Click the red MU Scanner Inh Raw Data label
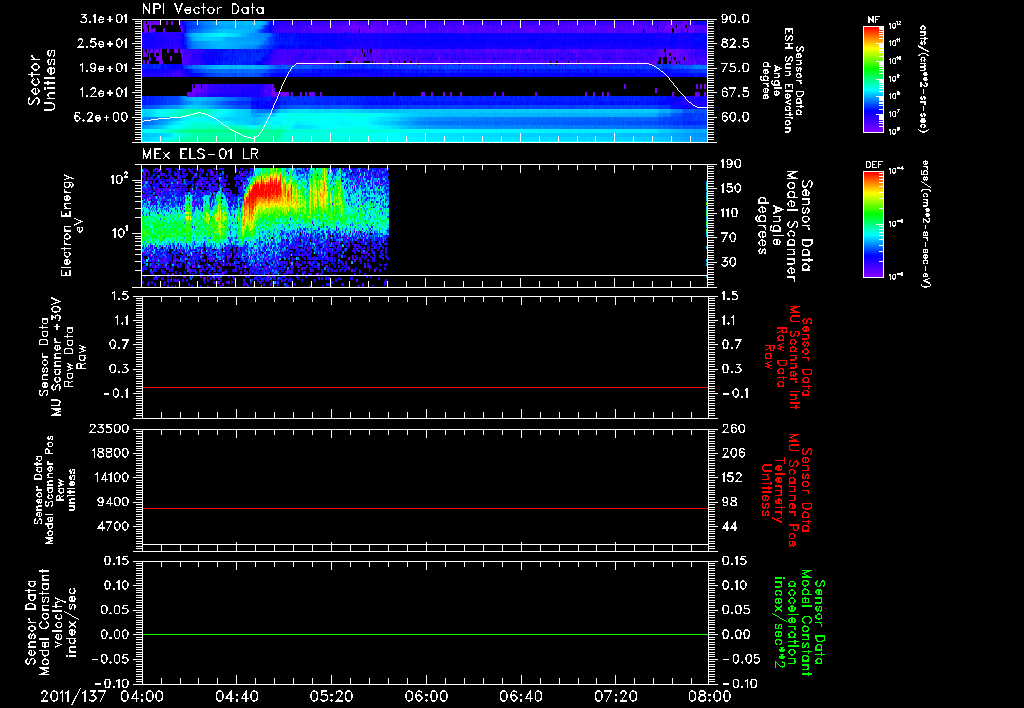This screenshot has height=708, width=1024. (788, 357)
